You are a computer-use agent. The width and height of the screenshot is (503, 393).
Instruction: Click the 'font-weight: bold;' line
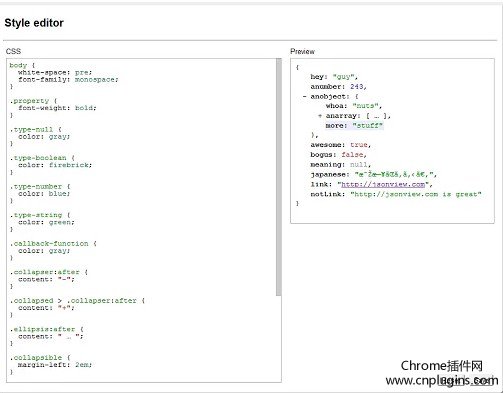click(x=57, y=108)
